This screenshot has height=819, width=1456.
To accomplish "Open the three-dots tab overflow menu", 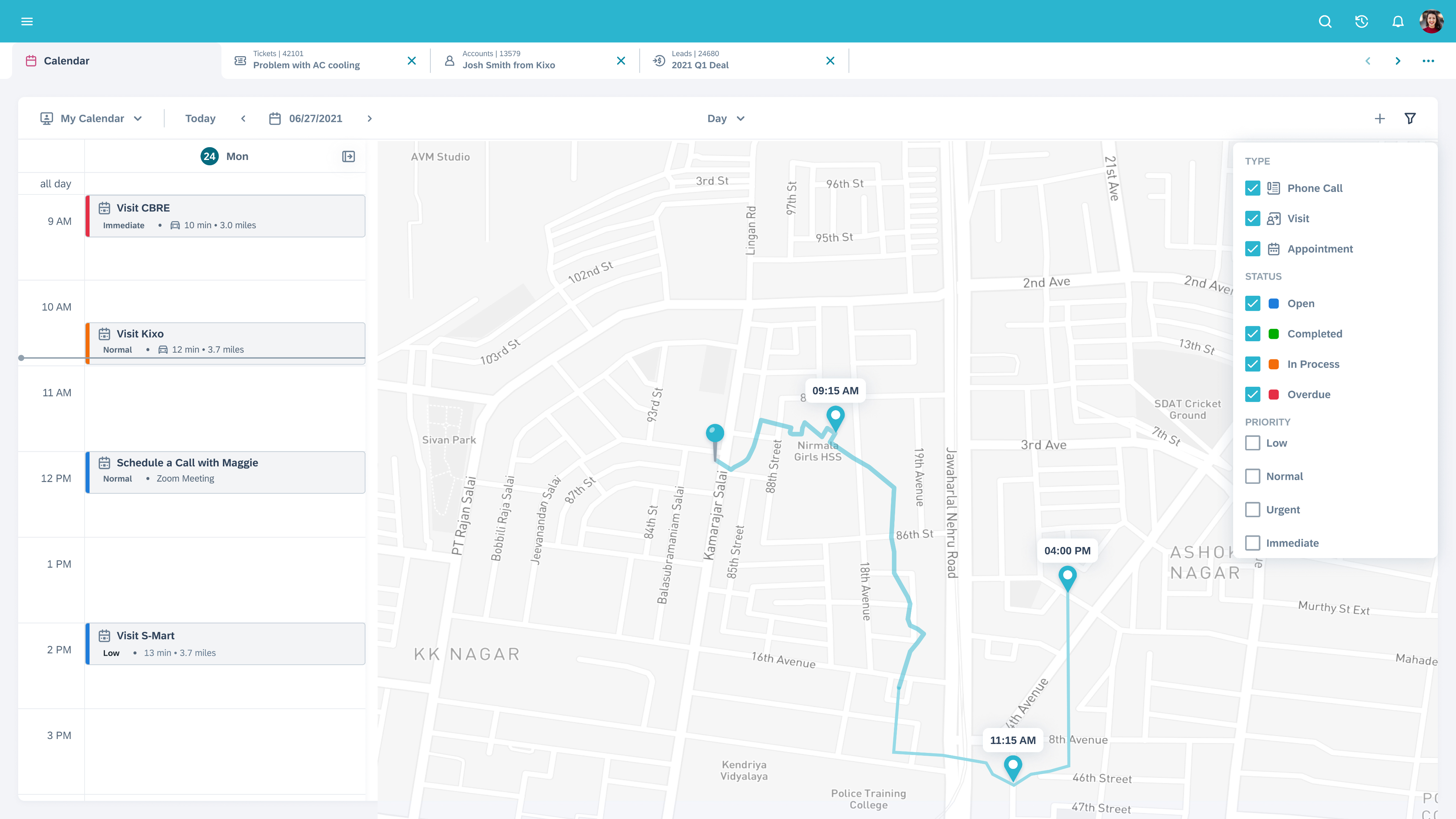I will [x=1428, y=60].
